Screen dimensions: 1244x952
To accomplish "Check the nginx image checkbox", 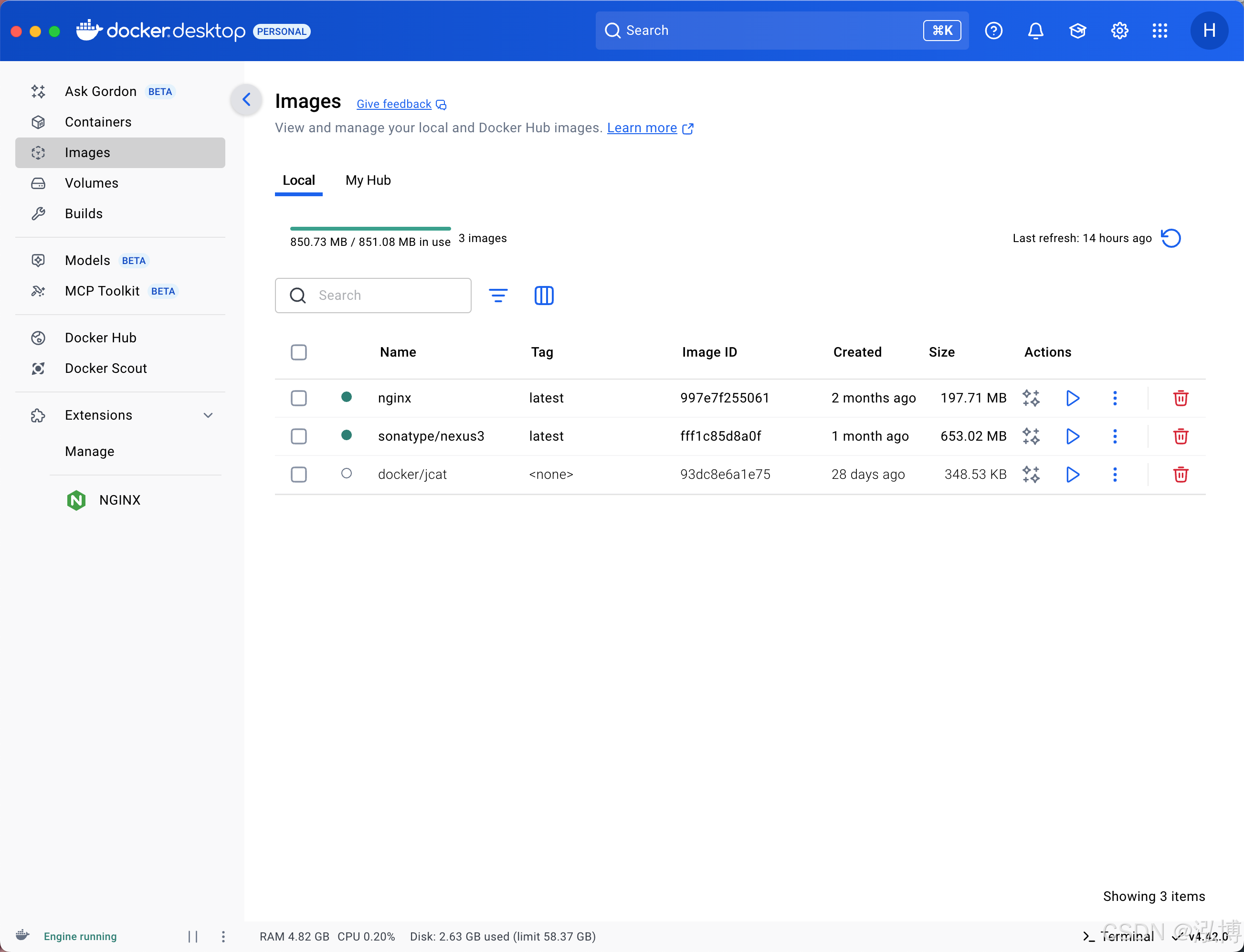I will [x=298, y=398].
